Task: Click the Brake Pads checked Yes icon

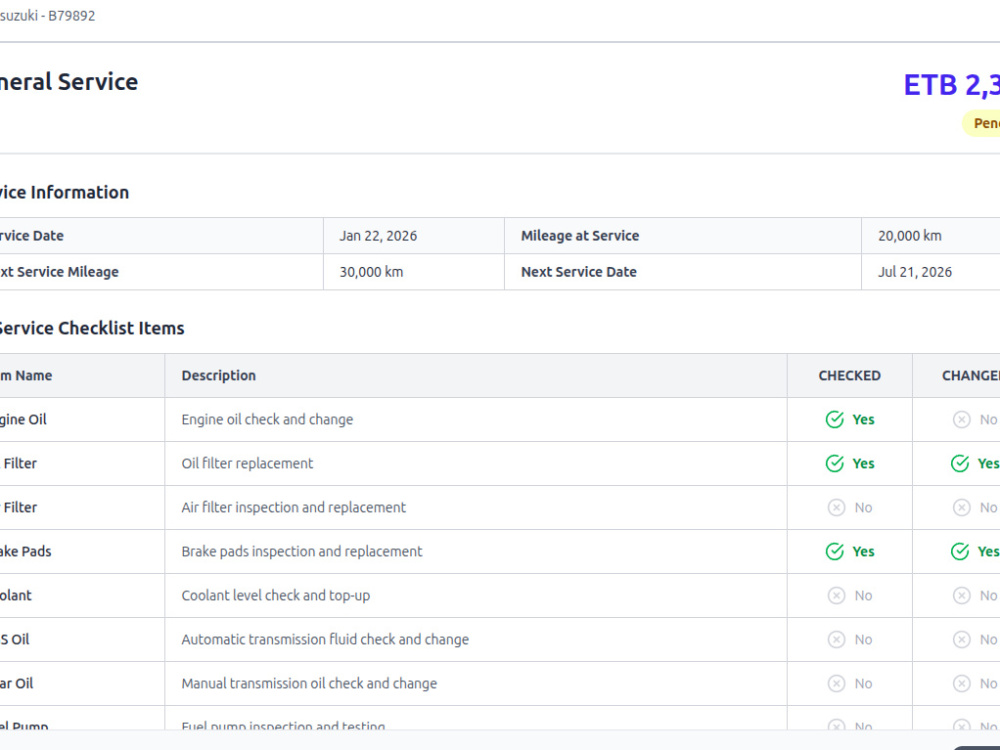Action: 834,552
